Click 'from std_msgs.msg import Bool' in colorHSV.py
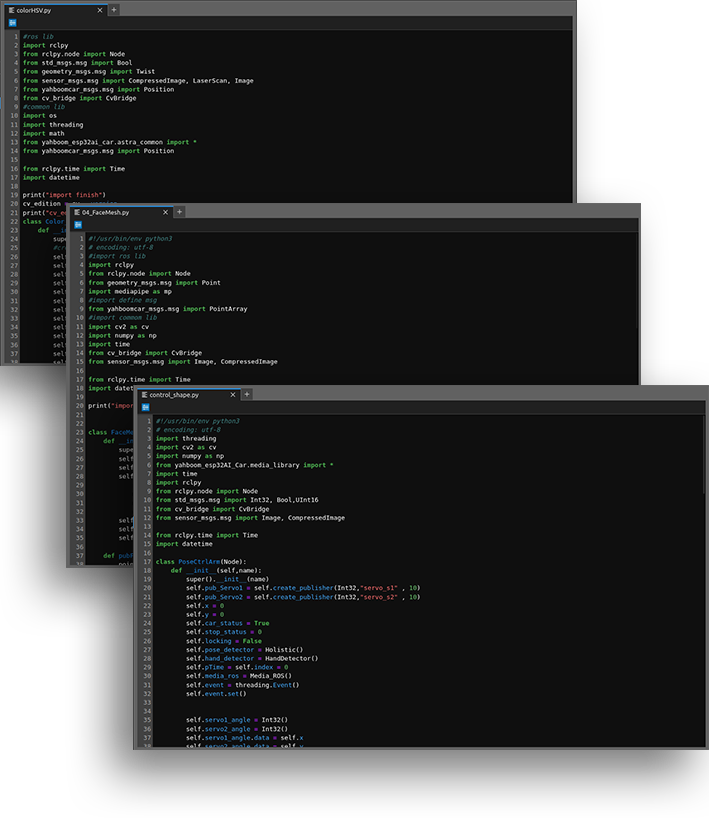 click(x=77, y=63)
